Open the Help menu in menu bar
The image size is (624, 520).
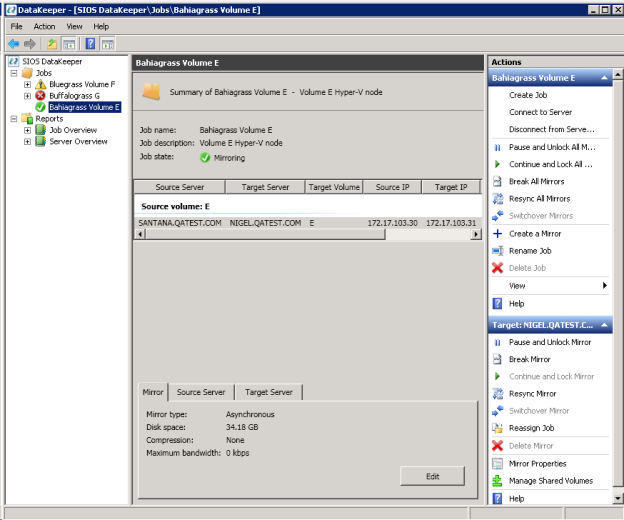point(101,26)
